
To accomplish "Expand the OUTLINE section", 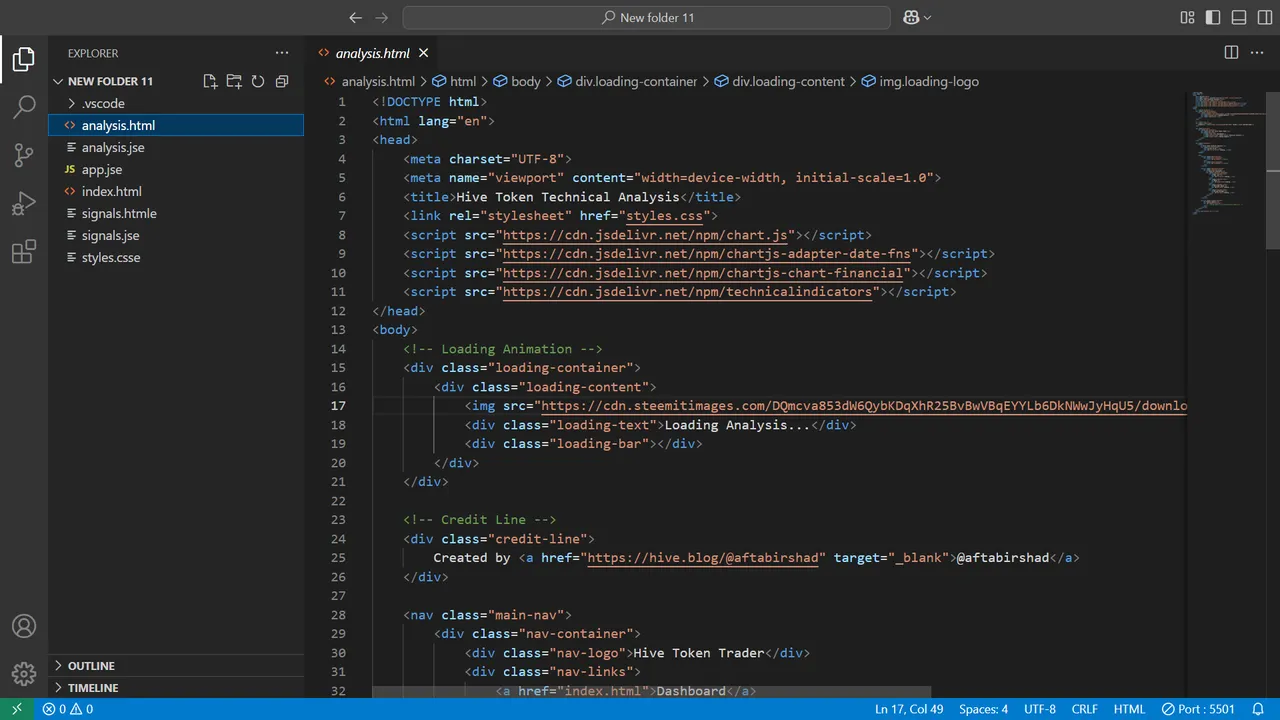I will (x=176, y=665).
